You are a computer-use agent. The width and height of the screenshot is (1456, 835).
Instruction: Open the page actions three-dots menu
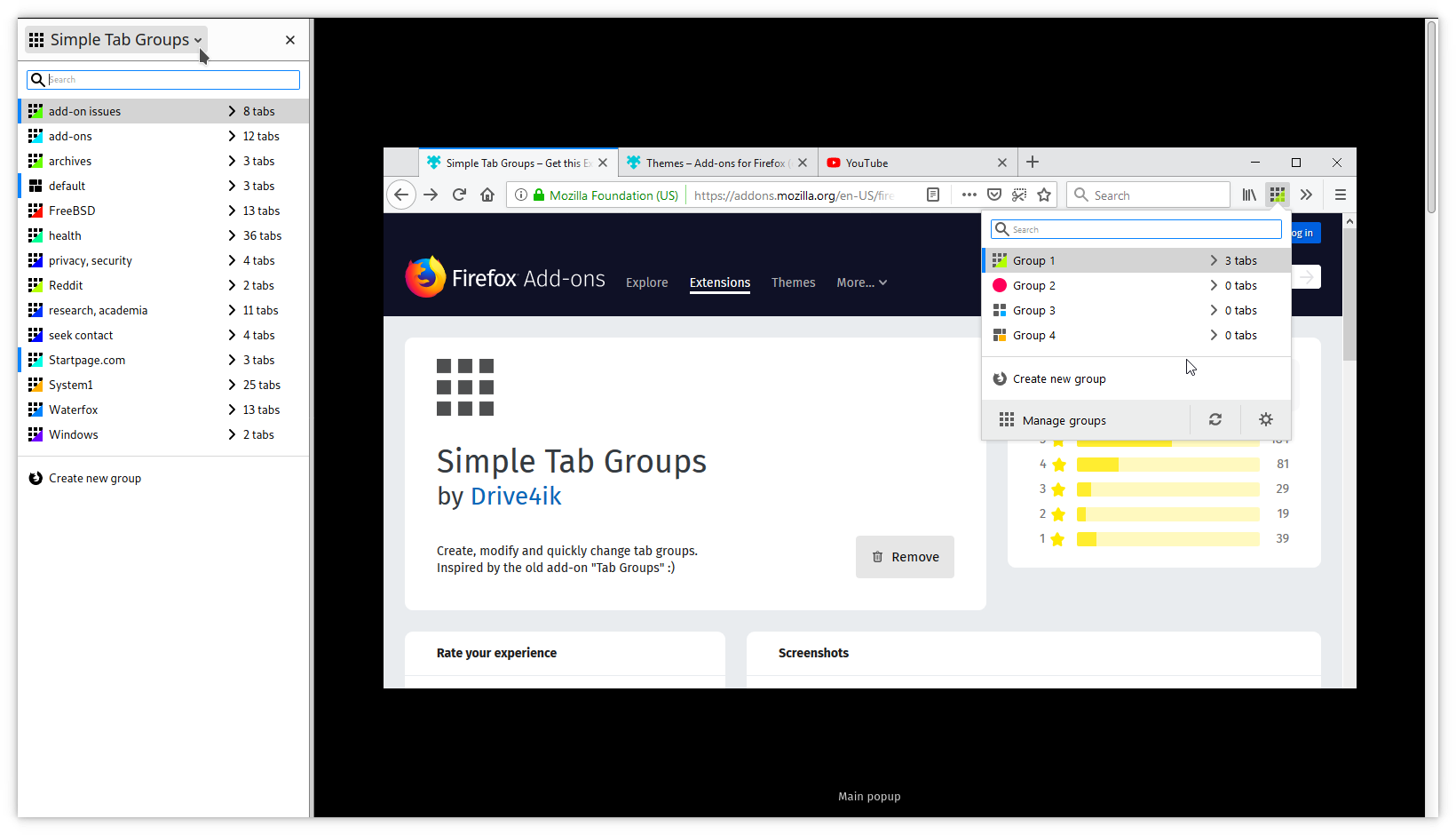tap(969, 195)
